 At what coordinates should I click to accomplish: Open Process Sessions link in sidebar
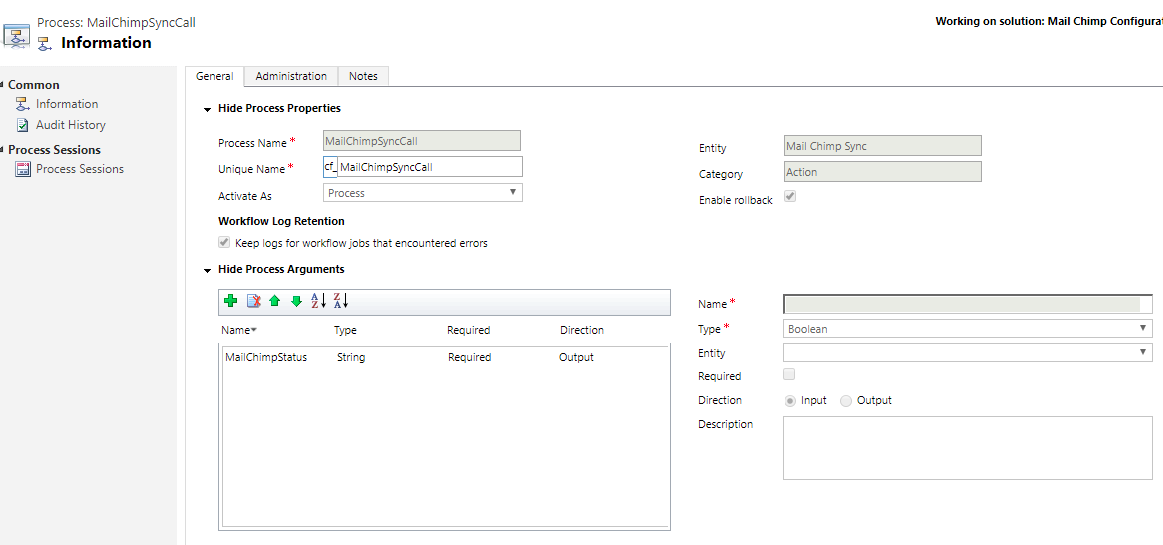80,169
